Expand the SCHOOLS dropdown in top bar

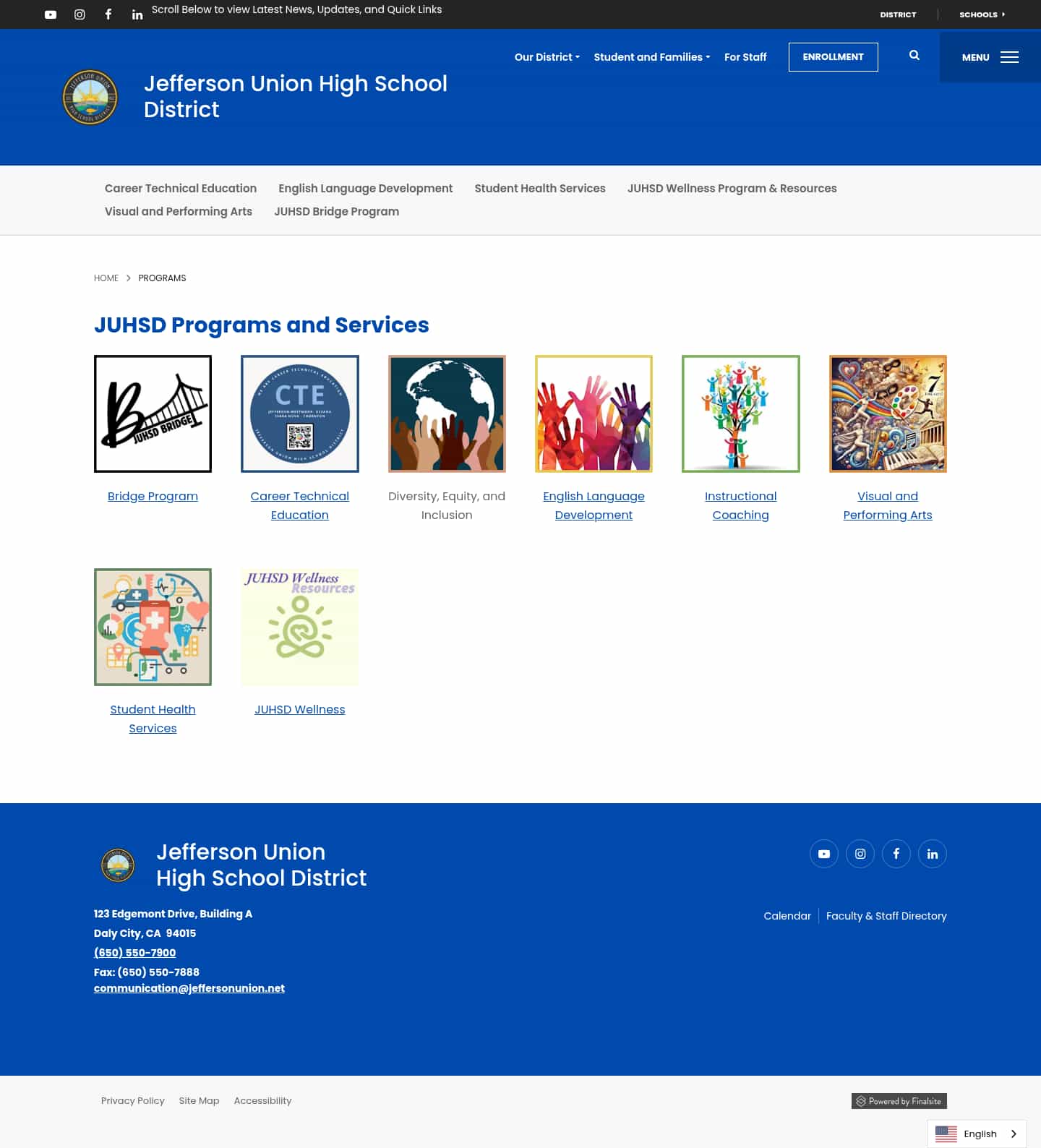(982, 14)
